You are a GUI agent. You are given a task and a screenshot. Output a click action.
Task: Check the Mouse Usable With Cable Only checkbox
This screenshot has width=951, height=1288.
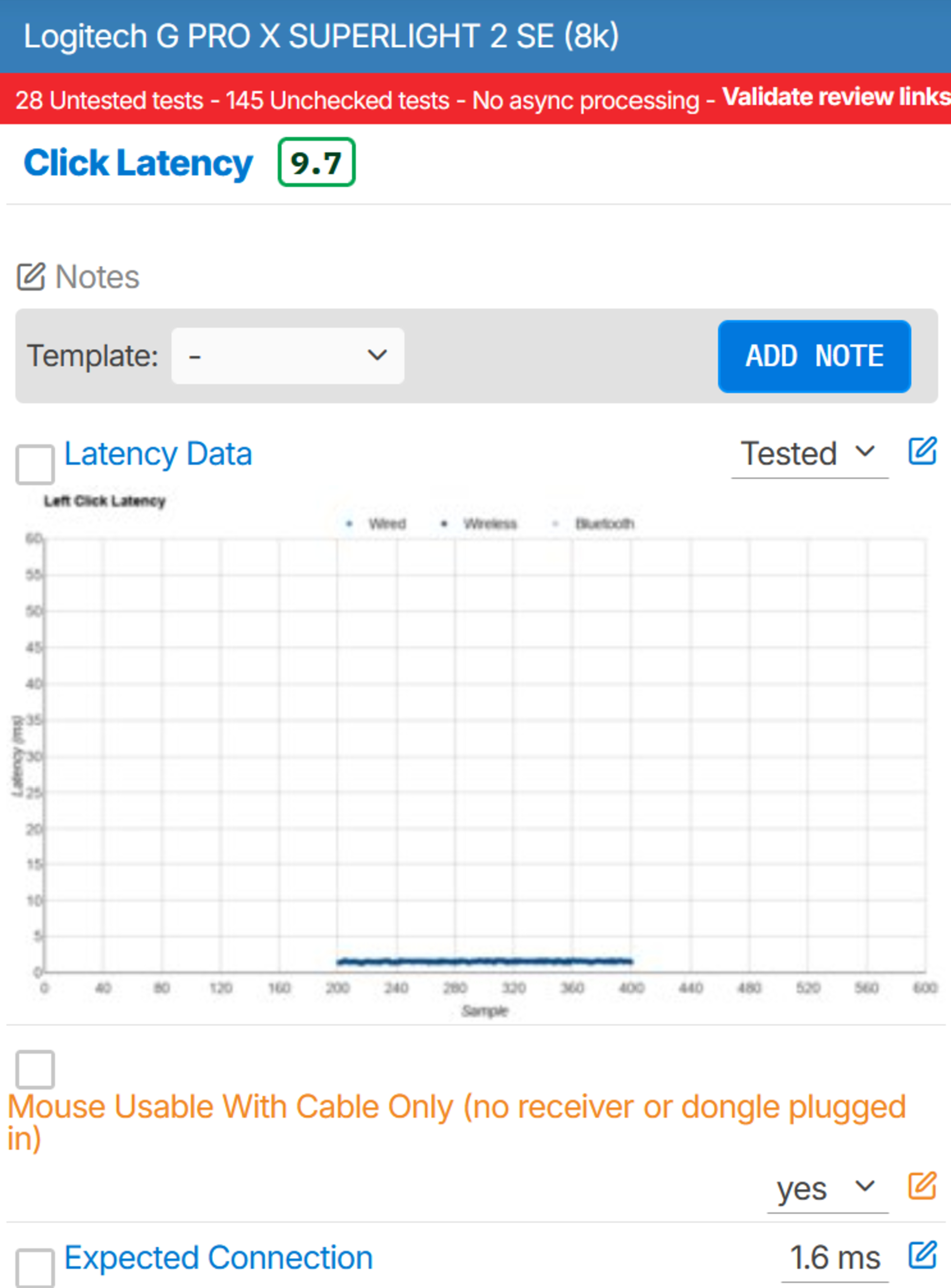click(x=35, y=1069)
